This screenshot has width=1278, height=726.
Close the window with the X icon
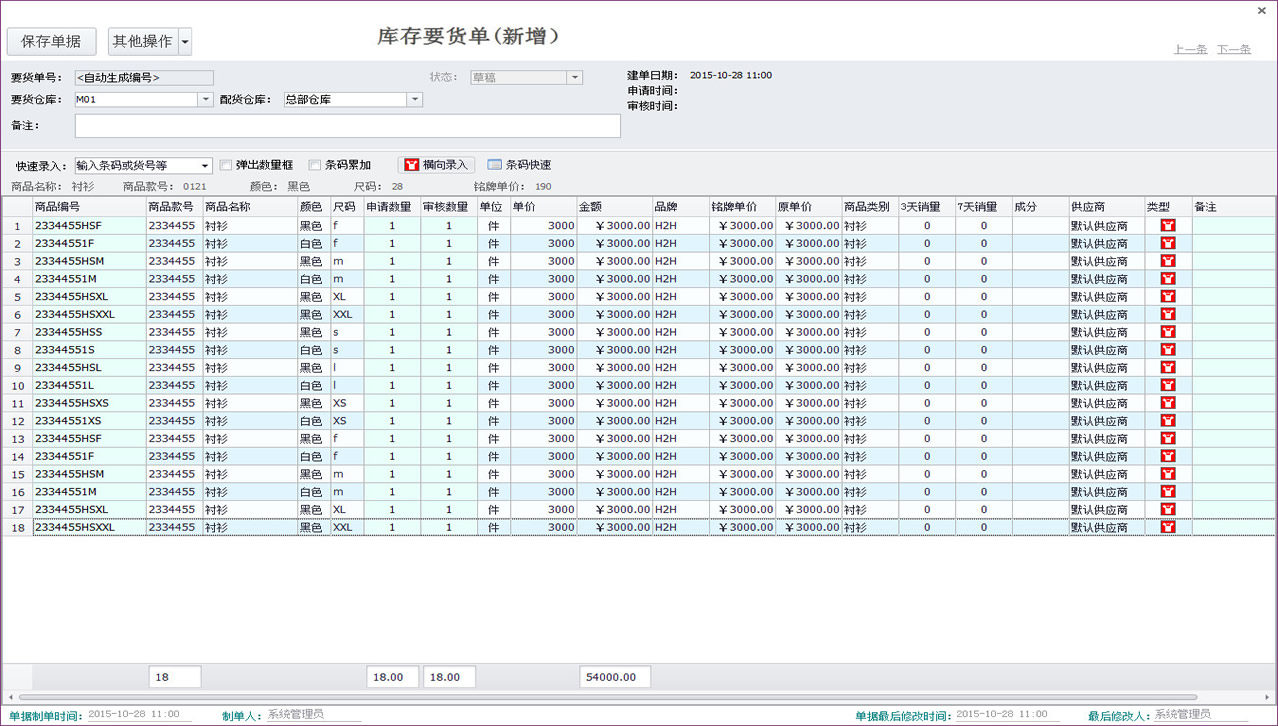tap(1261, 11)
